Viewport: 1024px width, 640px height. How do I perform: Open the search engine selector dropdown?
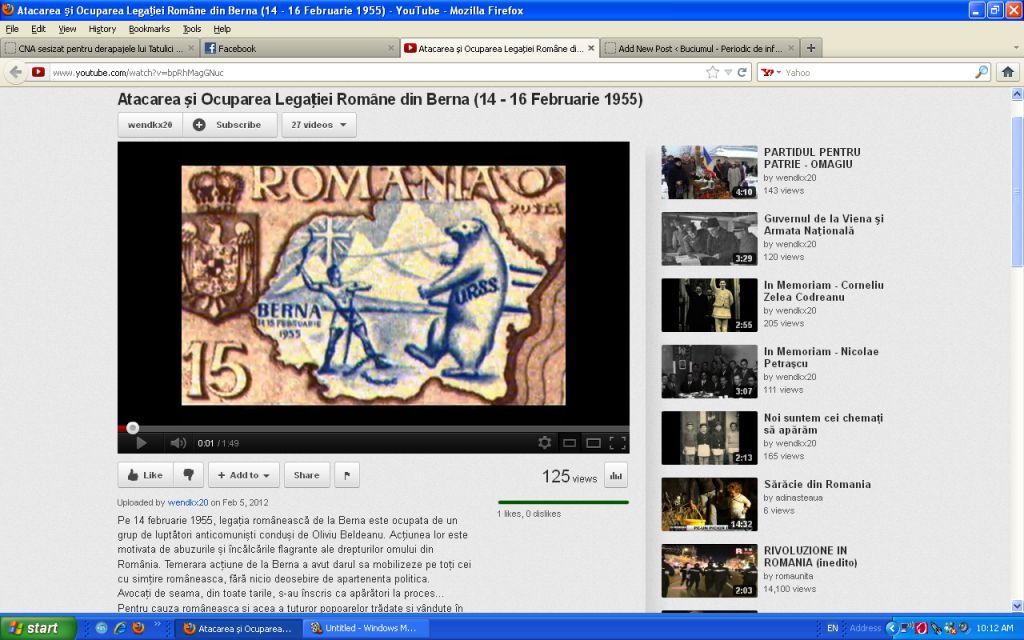(772, 72)
